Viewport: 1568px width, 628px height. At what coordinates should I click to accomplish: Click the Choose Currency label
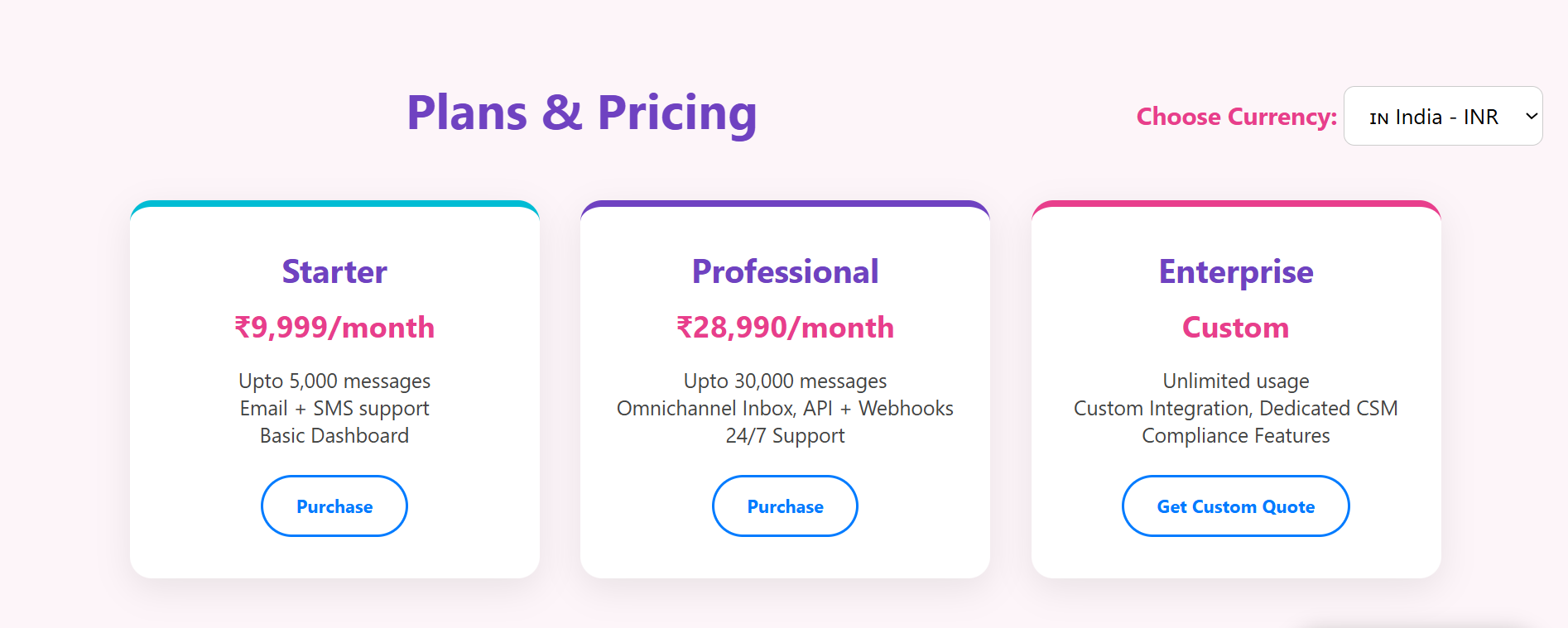(1236, 117)
